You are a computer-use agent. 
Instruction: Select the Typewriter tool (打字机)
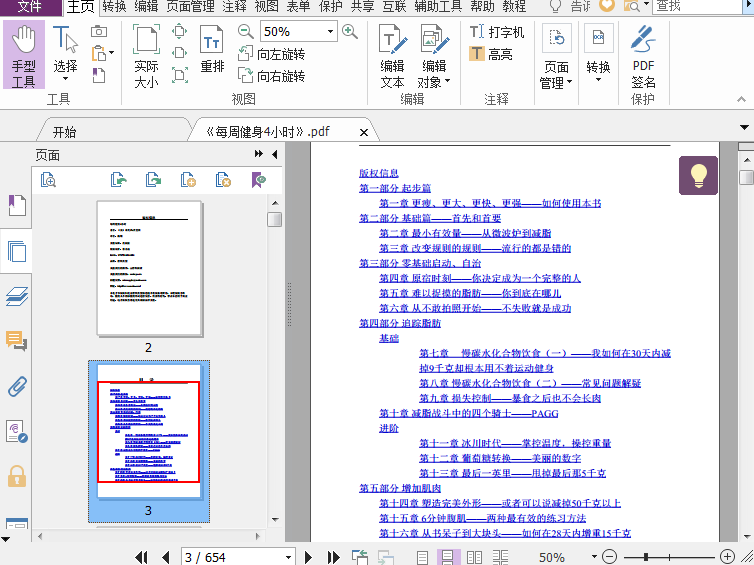[496, 32]
